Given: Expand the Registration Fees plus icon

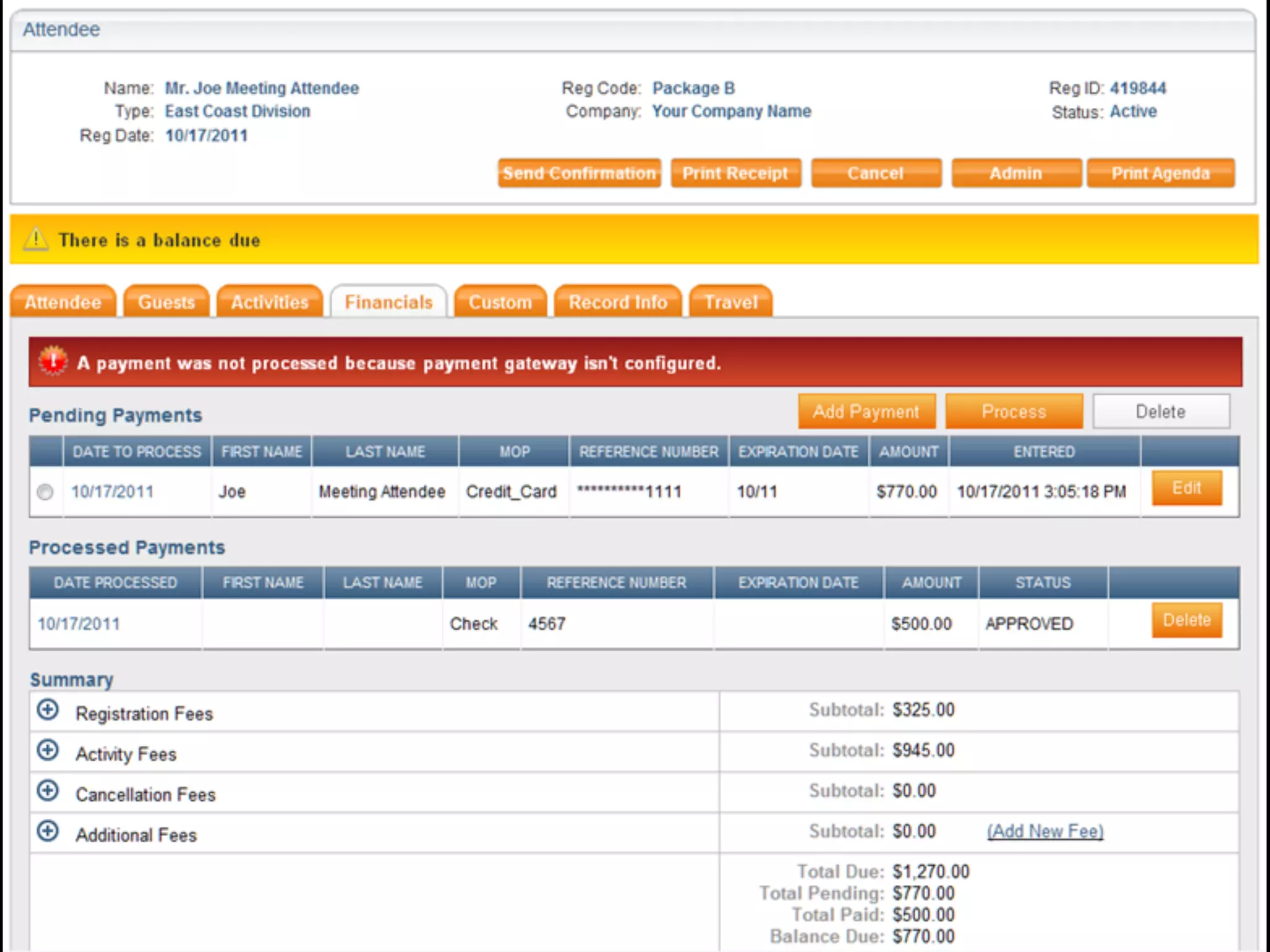Looking at the screenshot, I should pyautogui.click(x=48, y=710).
